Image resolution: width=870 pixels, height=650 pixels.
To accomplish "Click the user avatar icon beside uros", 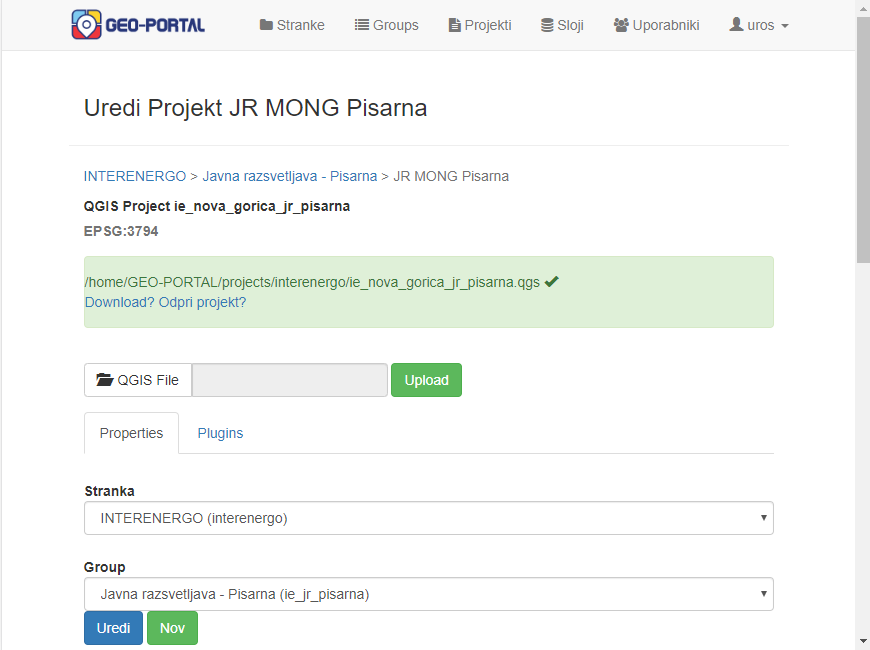I will pyautogui.click(x=736, y=24).
